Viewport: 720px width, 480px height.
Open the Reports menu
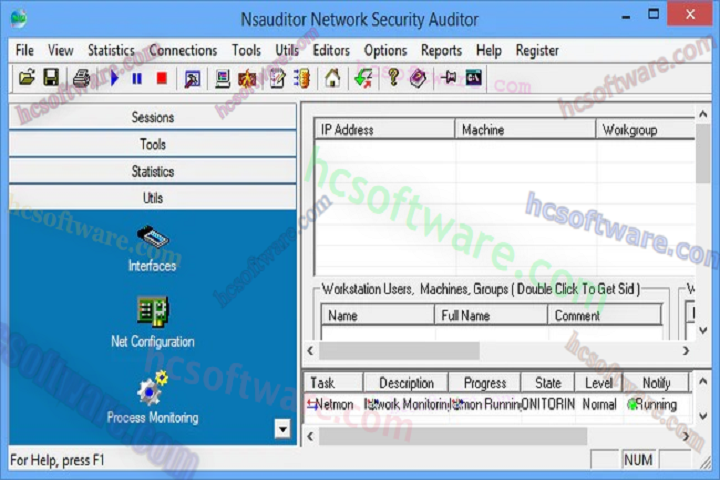click(x=441, y=50)
